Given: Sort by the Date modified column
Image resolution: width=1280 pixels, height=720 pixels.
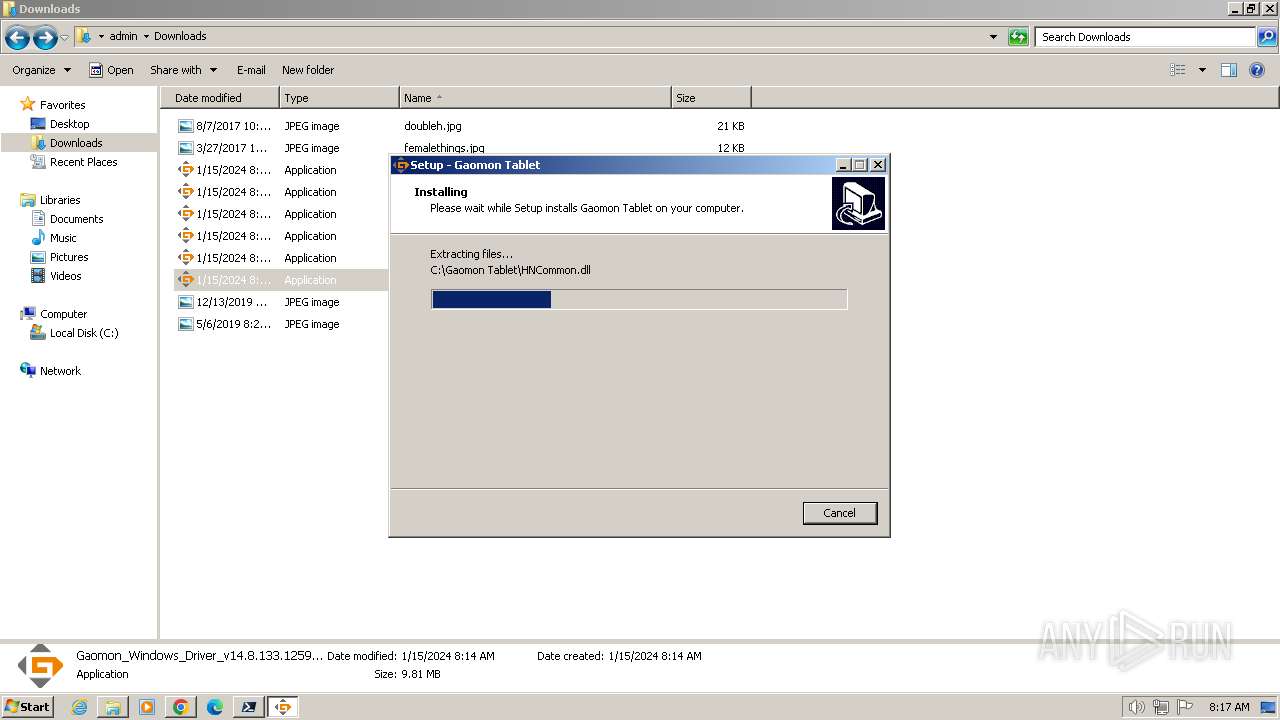Looking at the screenshot, I should 220,98.
